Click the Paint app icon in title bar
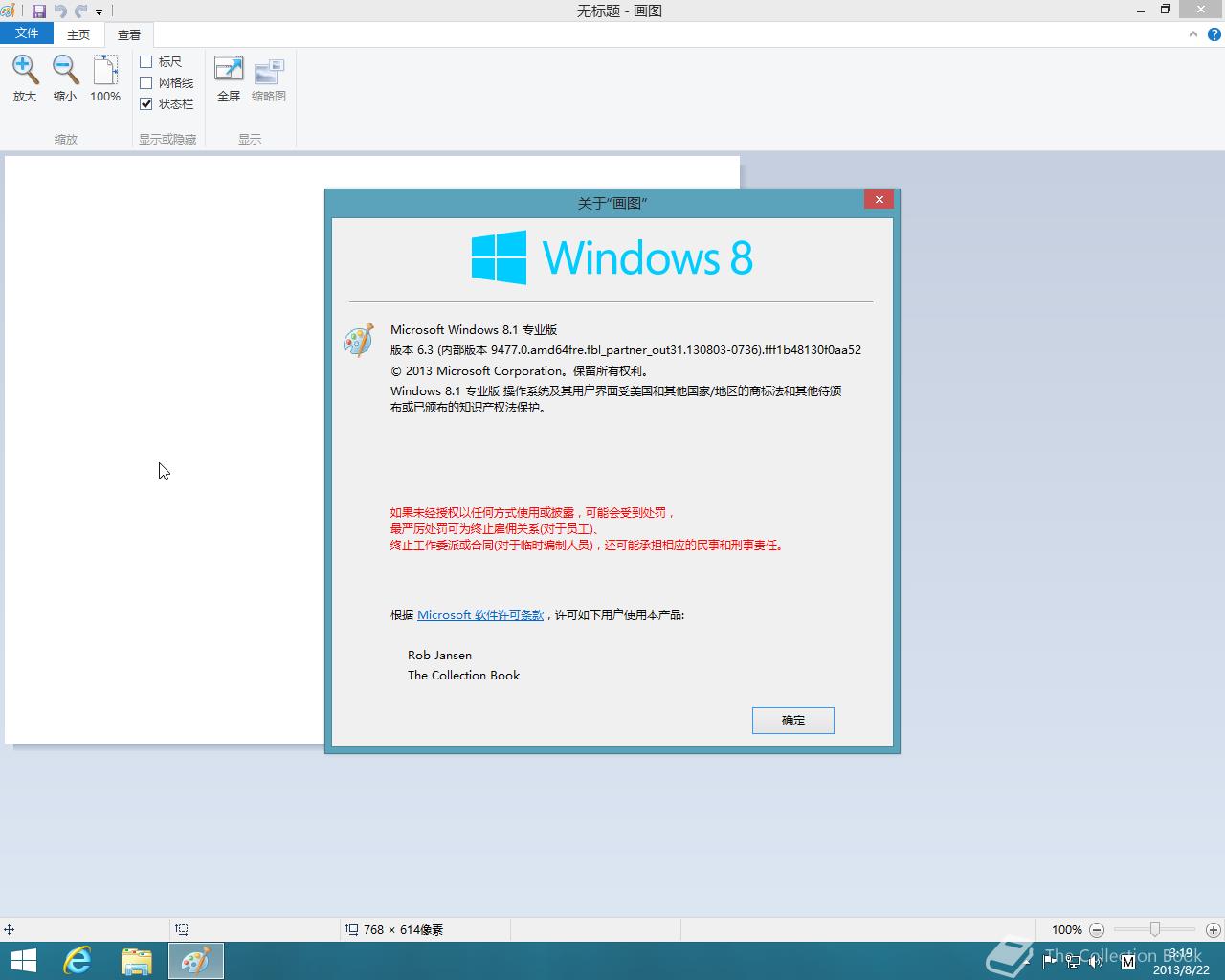Image resolution: width=1225 pixels, height=980 pixels. (8, 11)
